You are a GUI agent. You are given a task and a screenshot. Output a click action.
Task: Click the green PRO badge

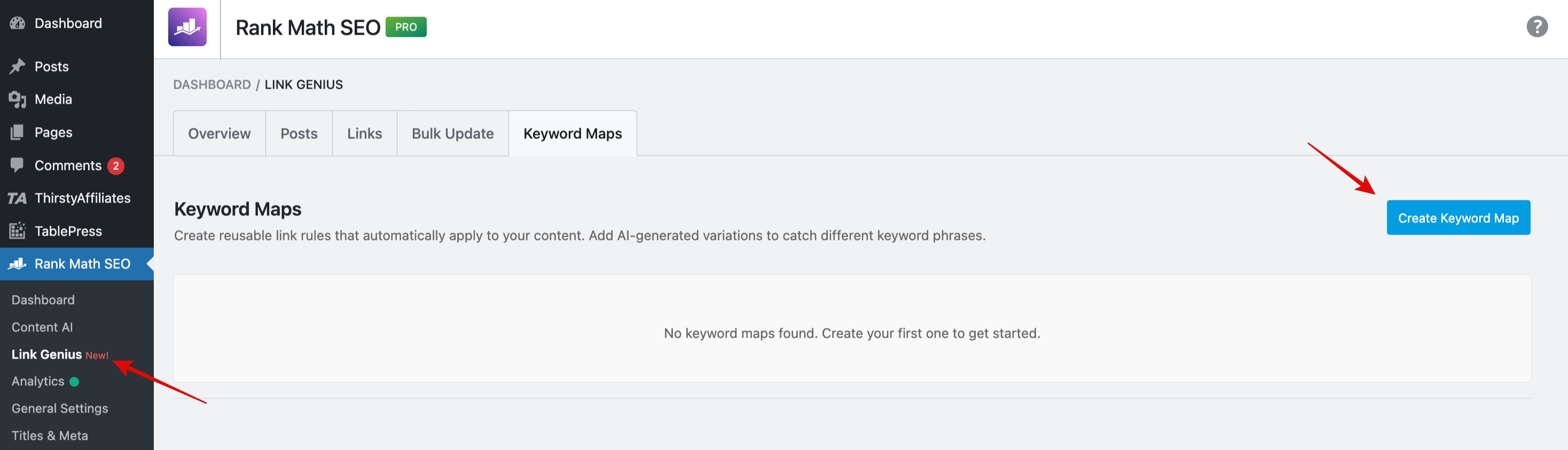coord(406,27)
